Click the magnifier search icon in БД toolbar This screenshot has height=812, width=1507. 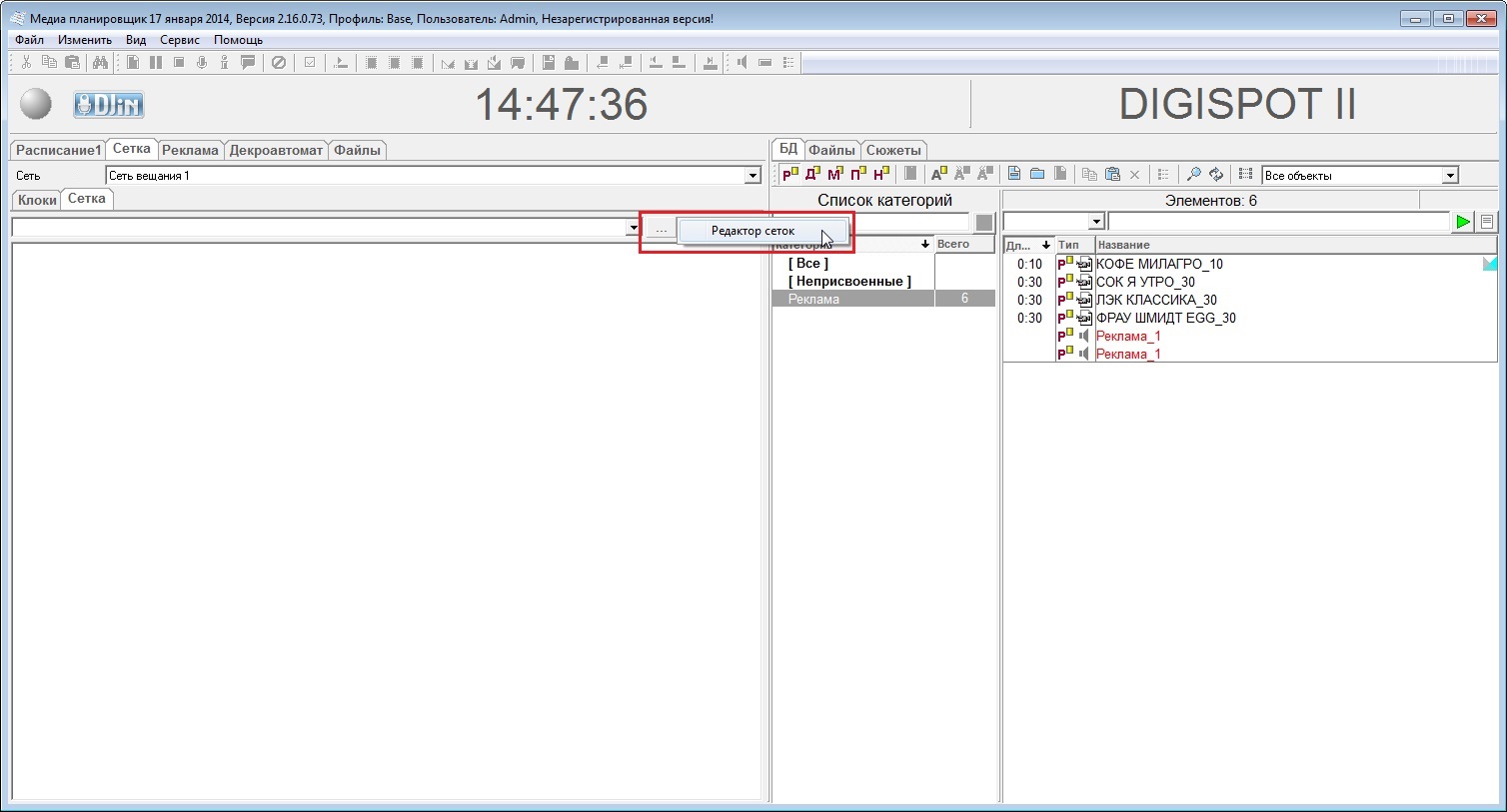[1193, 174]
